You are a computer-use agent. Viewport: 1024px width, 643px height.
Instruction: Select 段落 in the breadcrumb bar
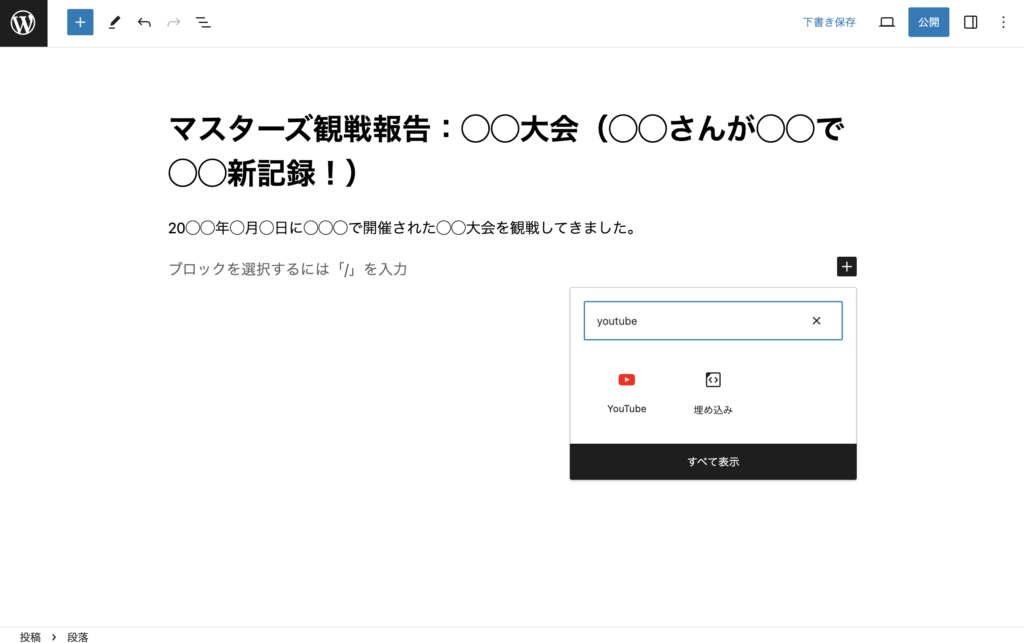pos(78,636)
